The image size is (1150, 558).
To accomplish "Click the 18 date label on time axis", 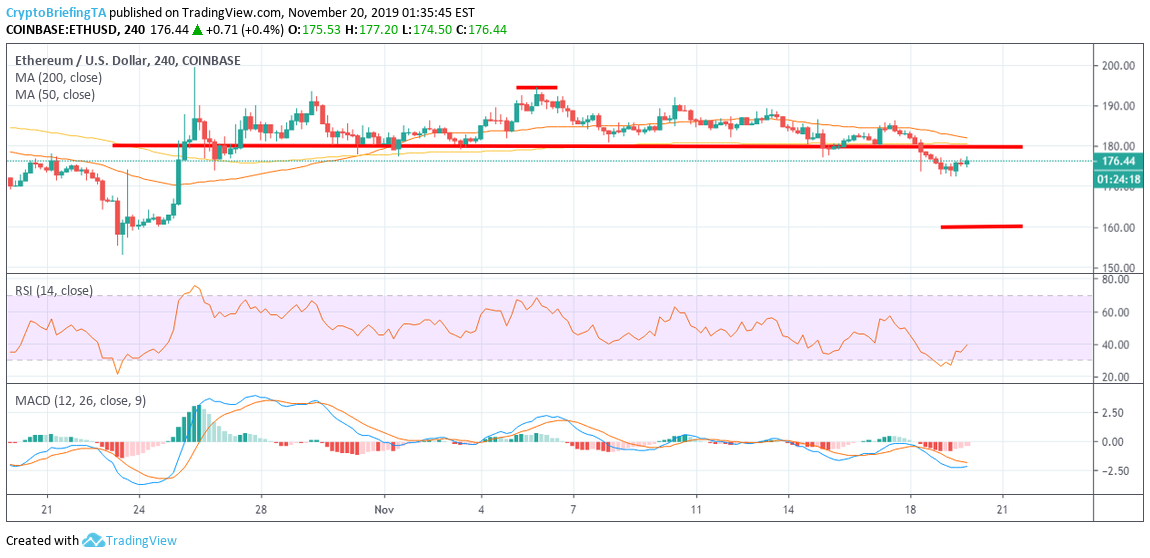I will pos(912,508).
